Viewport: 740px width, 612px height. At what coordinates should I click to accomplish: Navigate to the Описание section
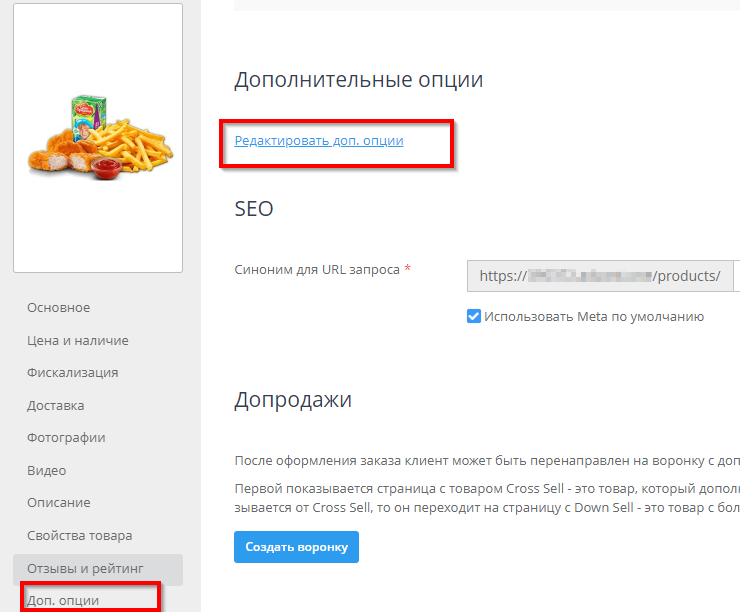[x=58, y=503]
